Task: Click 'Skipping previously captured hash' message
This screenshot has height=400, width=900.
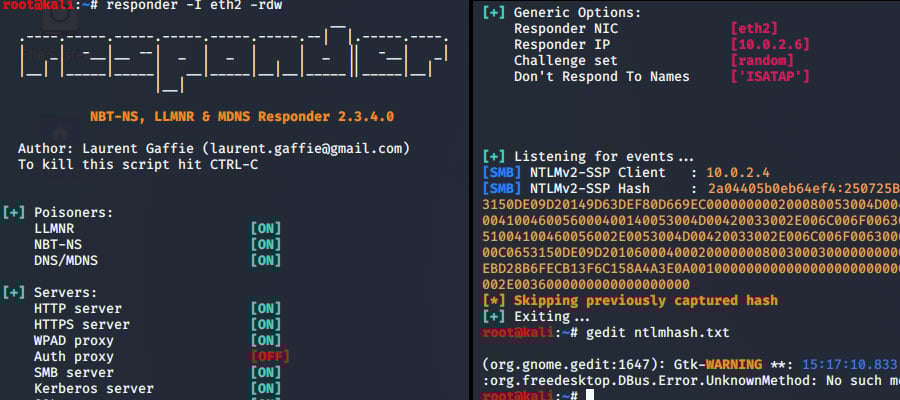Action: pos(646,301)
